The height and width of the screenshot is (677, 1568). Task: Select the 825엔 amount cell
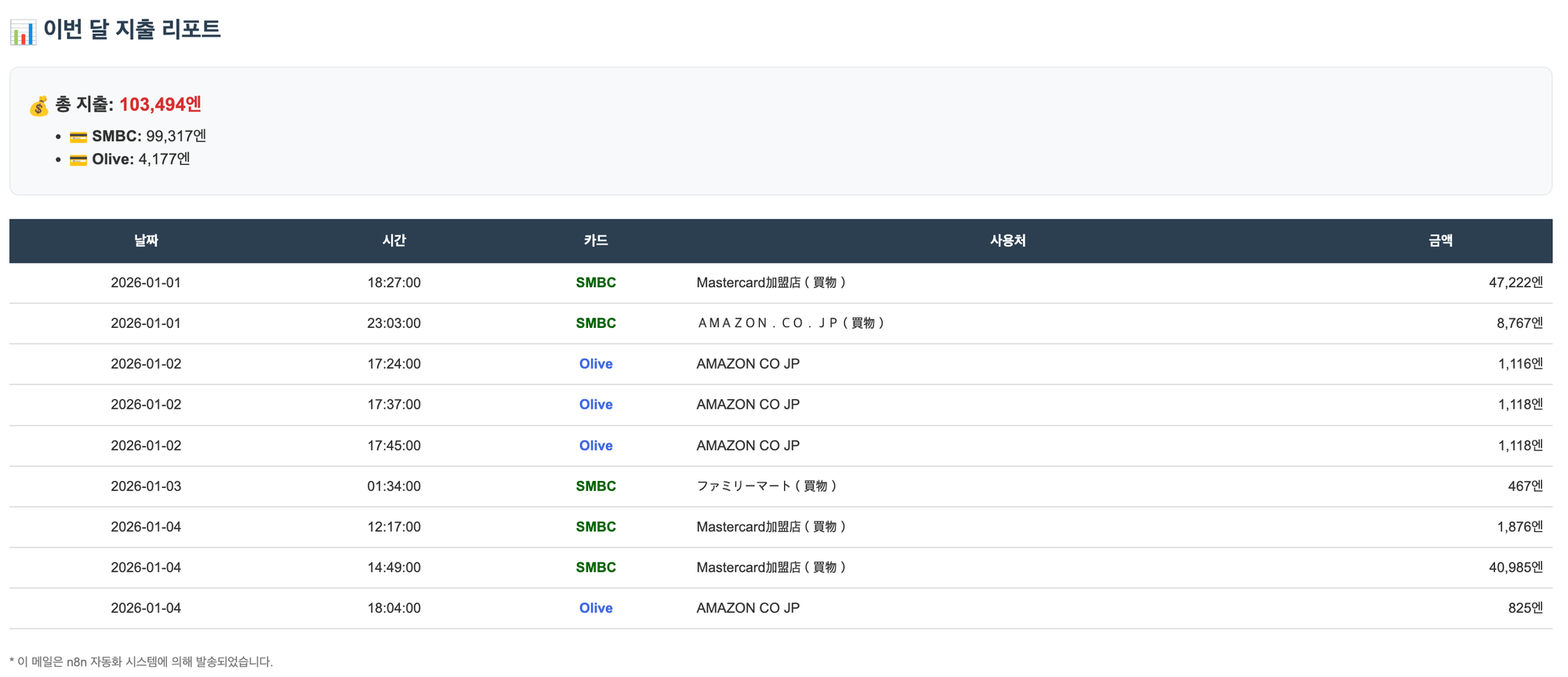pyautogui.click(x=1525, y=608)
